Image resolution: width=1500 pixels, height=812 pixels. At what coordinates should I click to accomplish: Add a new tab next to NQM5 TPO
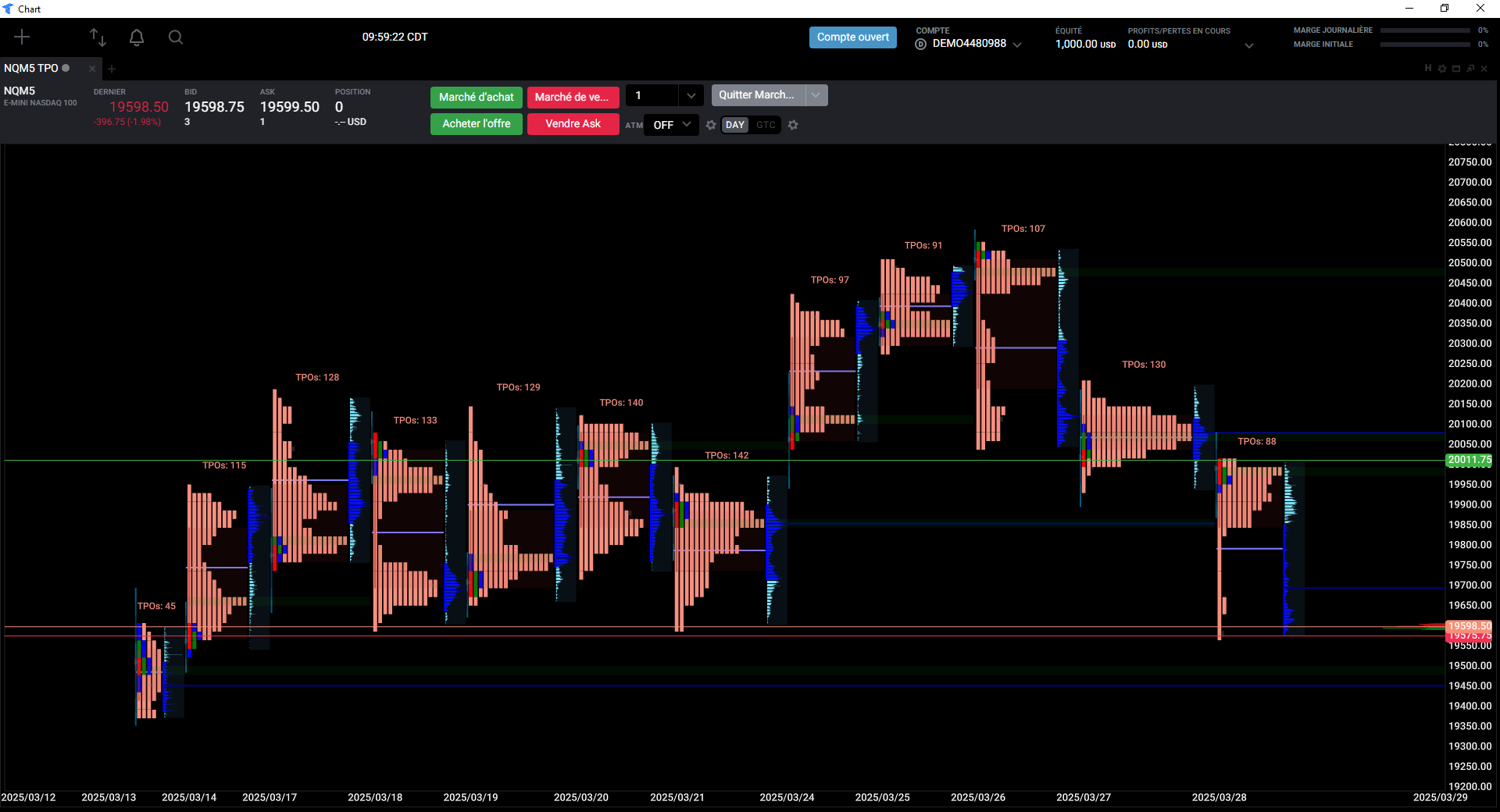[x=112, y=69]
